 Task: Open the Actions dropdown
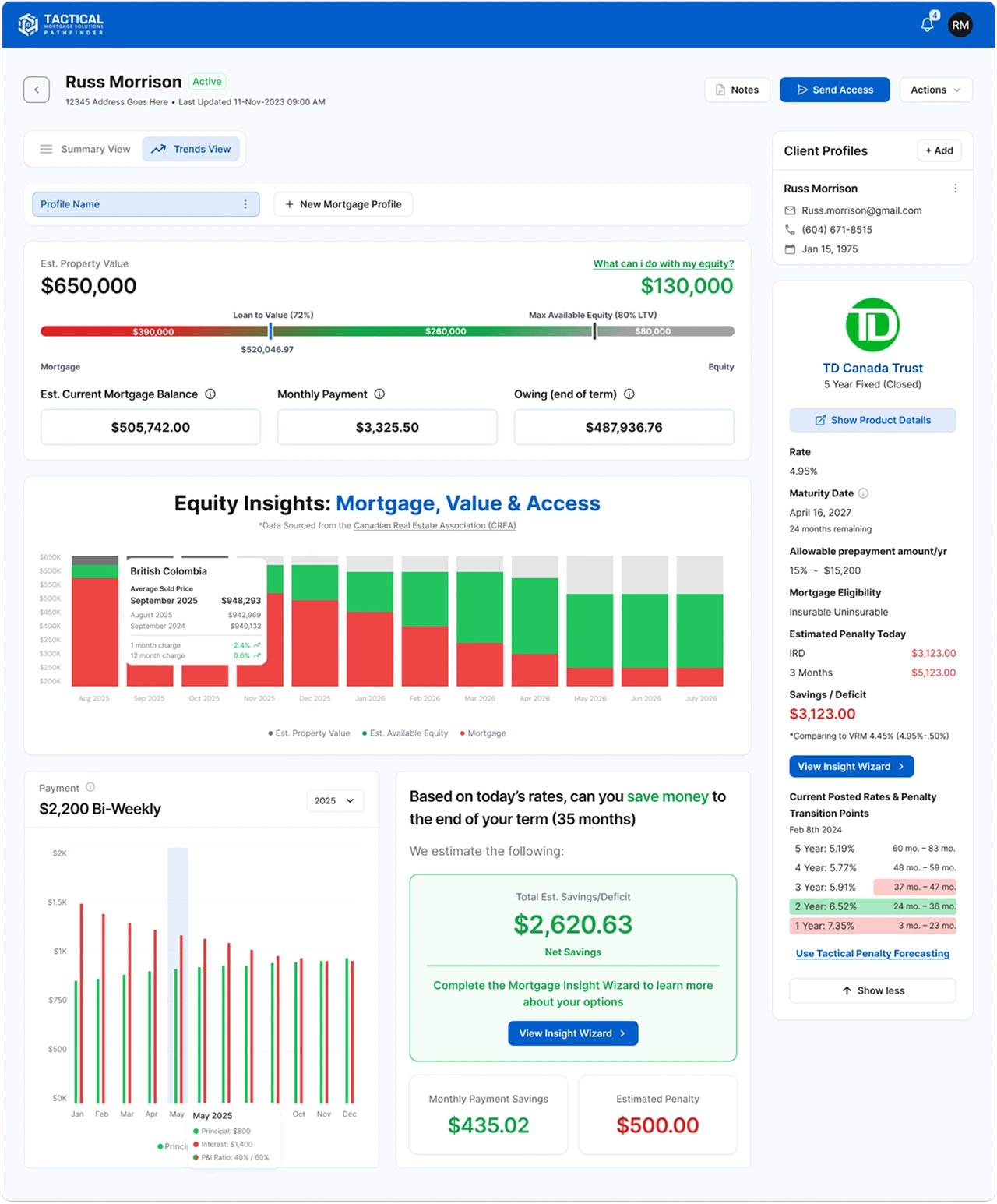click(x=935, y=90)
